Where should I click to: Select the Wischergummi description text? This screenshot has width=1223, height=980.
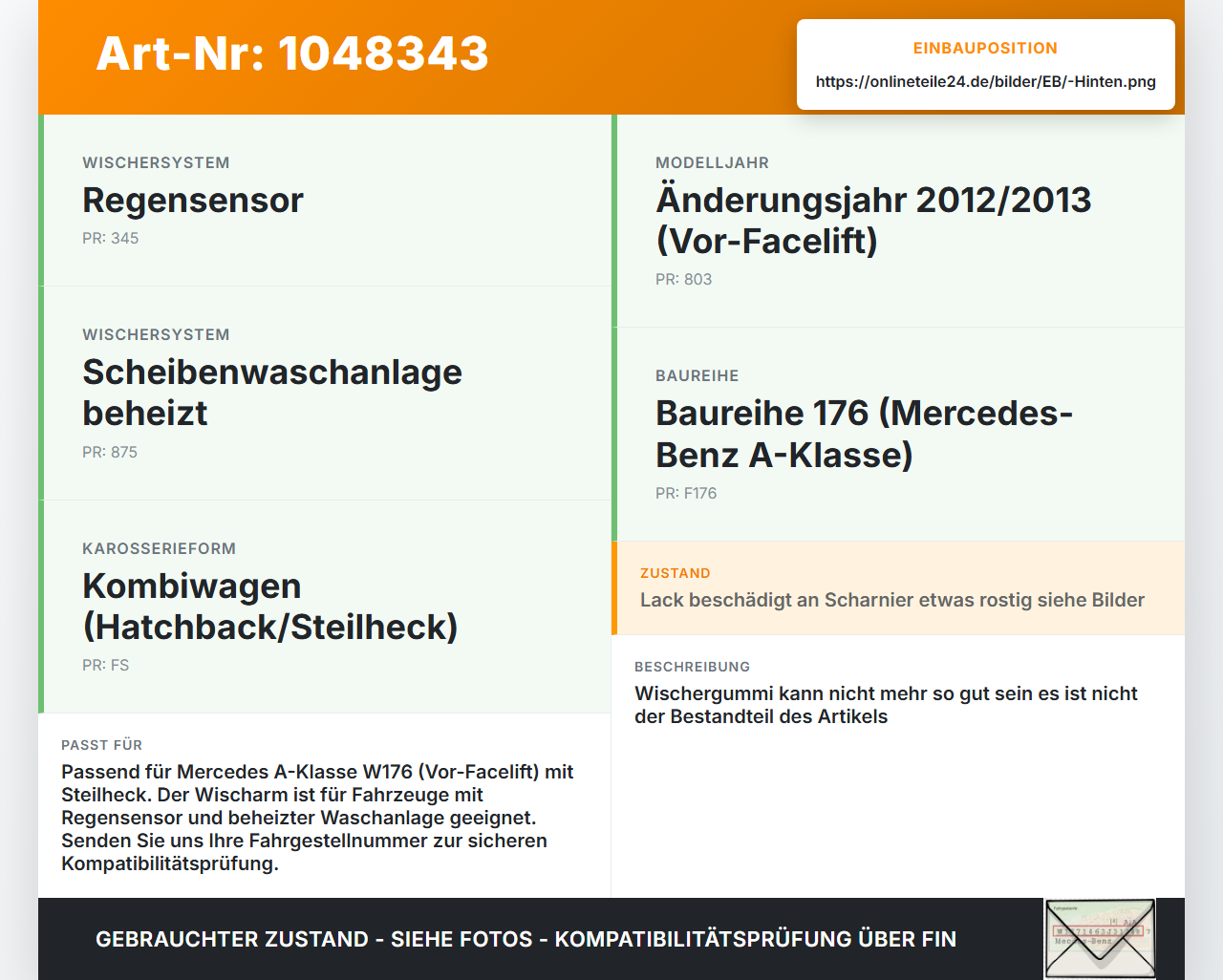coord(886,705)
